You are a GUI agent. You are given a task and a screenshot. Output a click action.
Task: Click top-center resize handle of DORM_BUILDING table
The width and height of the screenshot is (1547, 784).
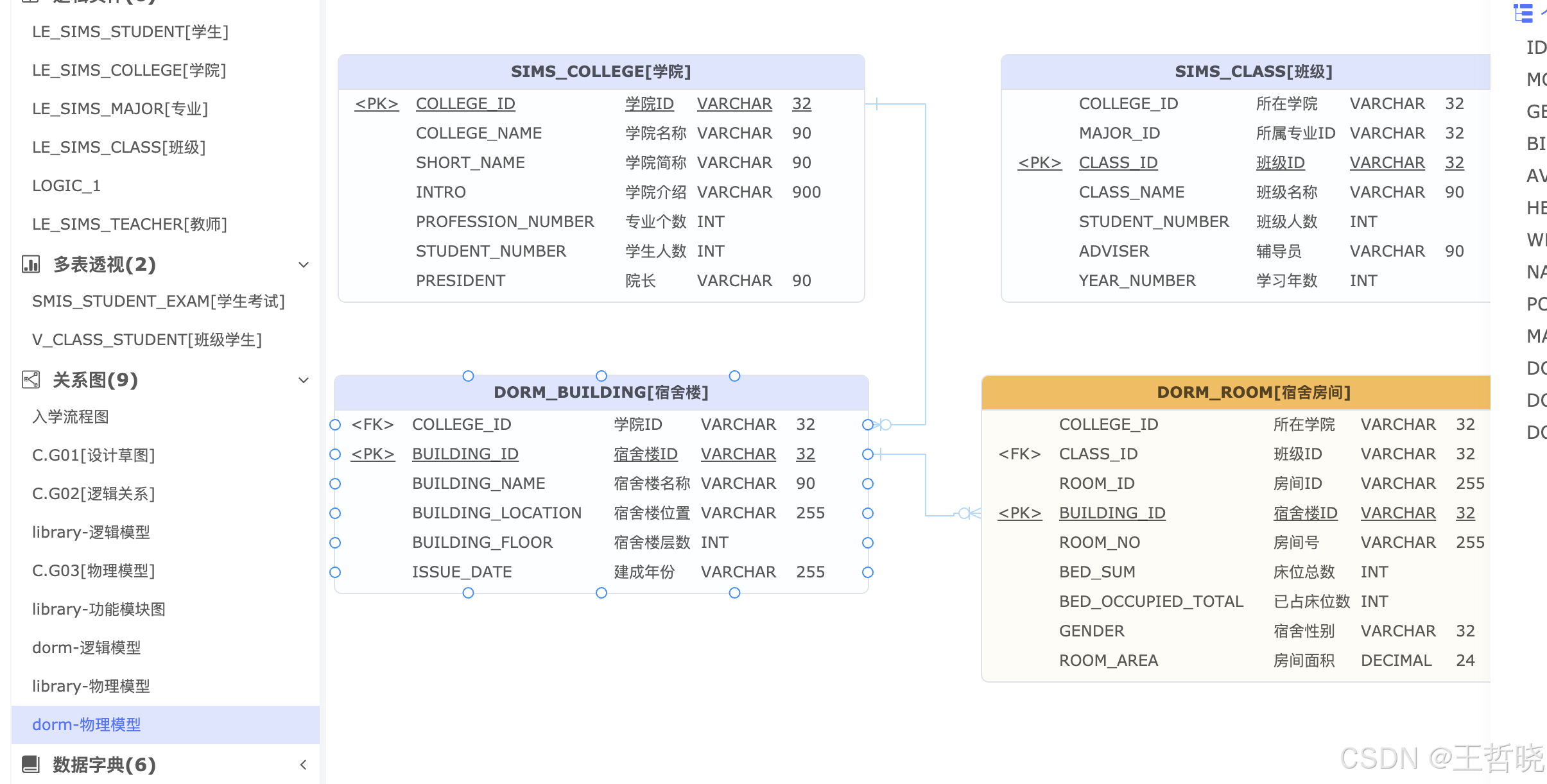click(x=601, y=376)
